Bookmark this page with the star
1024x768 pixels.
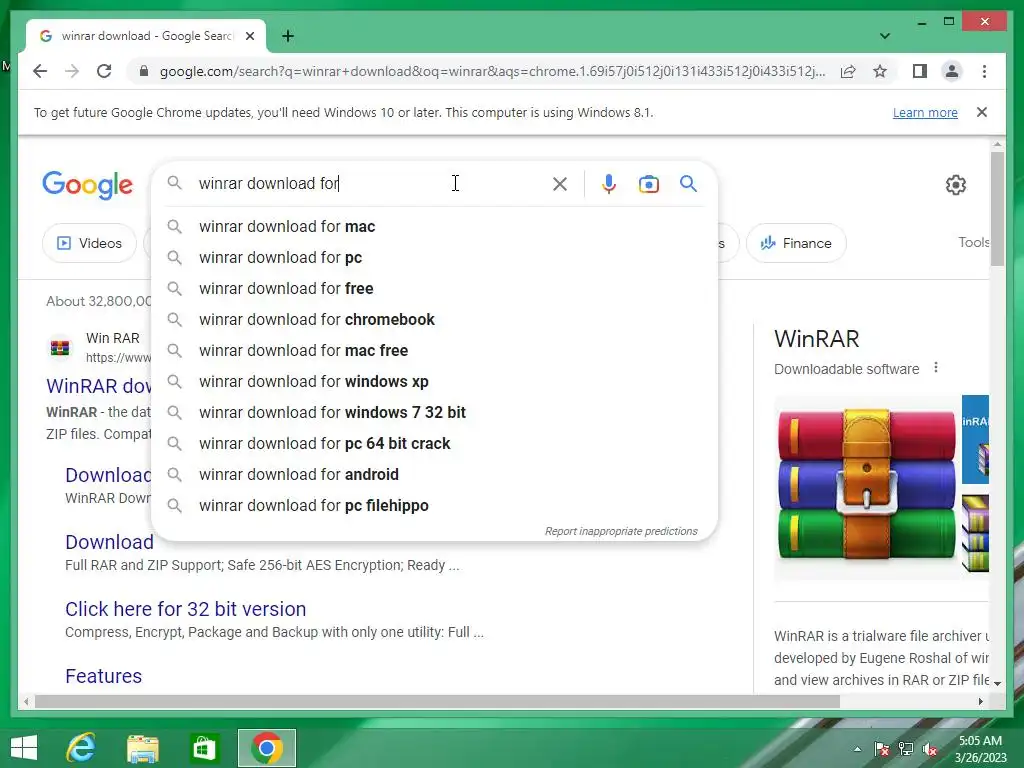(880, 71)
